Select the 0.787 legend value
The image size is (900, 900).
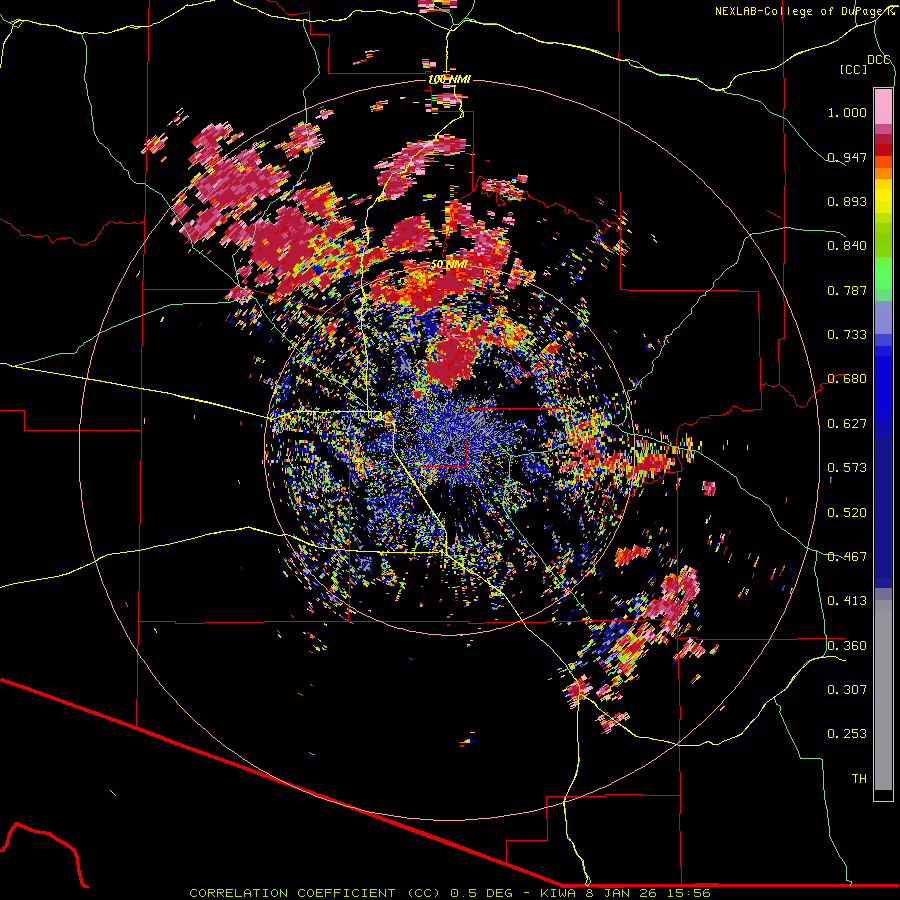tap(847, 290)
